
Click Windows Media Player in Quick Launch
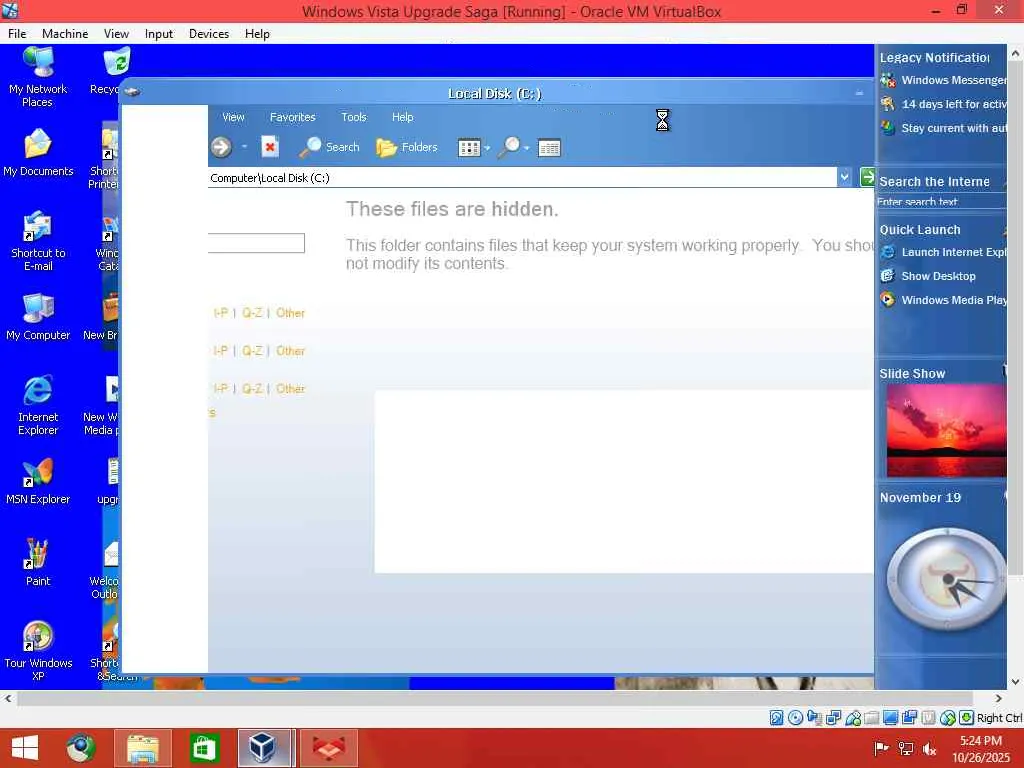(944, 300)
